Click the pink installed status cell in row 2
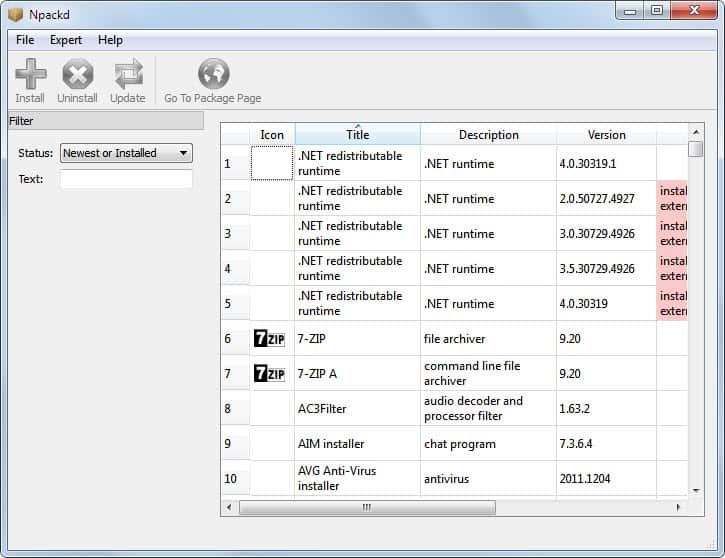Image resolution: width=725 pixels, height=558 pixels. (672, 198)
